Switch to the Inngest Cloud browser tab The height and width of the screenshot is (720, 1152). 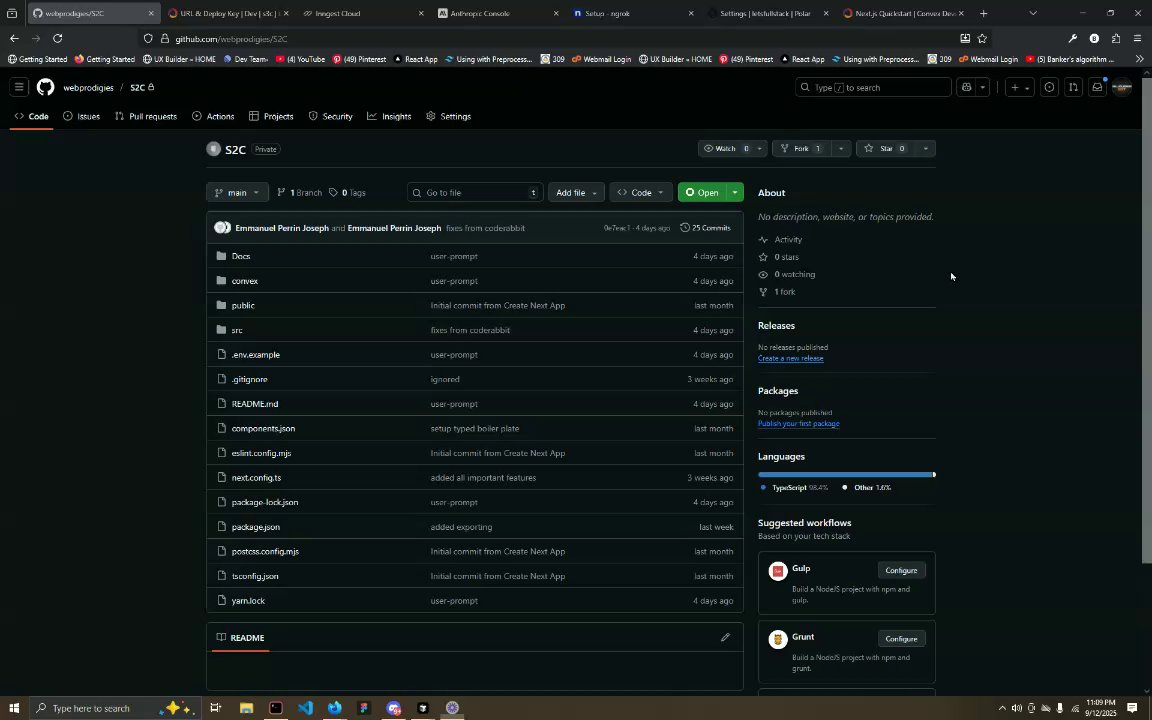363,13
